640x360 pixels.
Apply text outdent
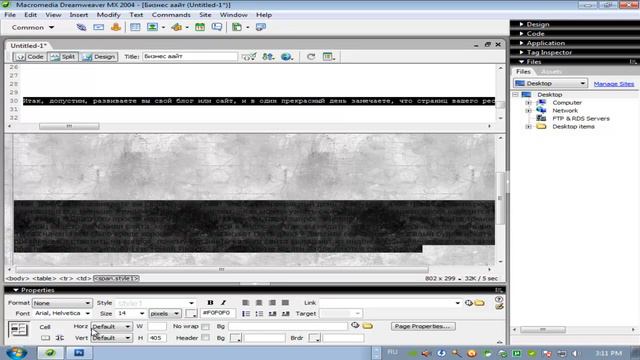tap(272, 313)
